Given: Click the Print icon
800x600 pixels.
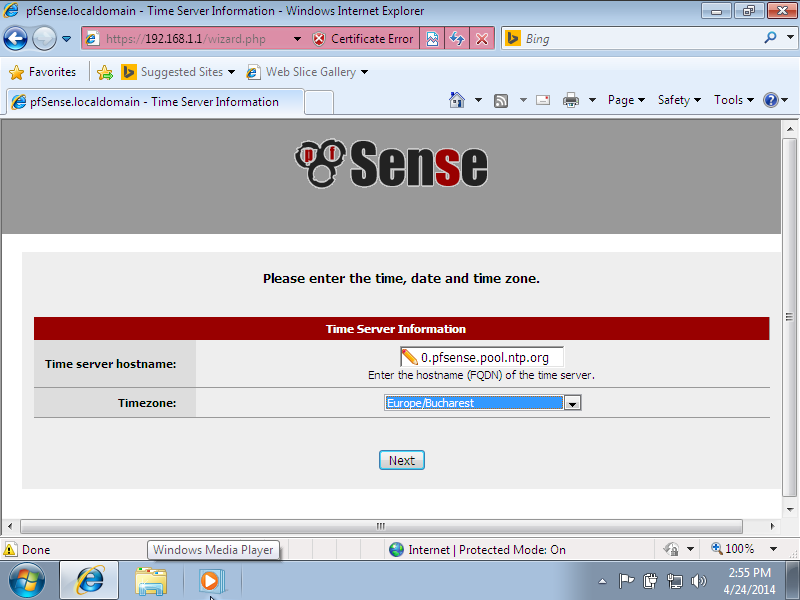Looking at the screenshot, I should click(x=570, y=100).
